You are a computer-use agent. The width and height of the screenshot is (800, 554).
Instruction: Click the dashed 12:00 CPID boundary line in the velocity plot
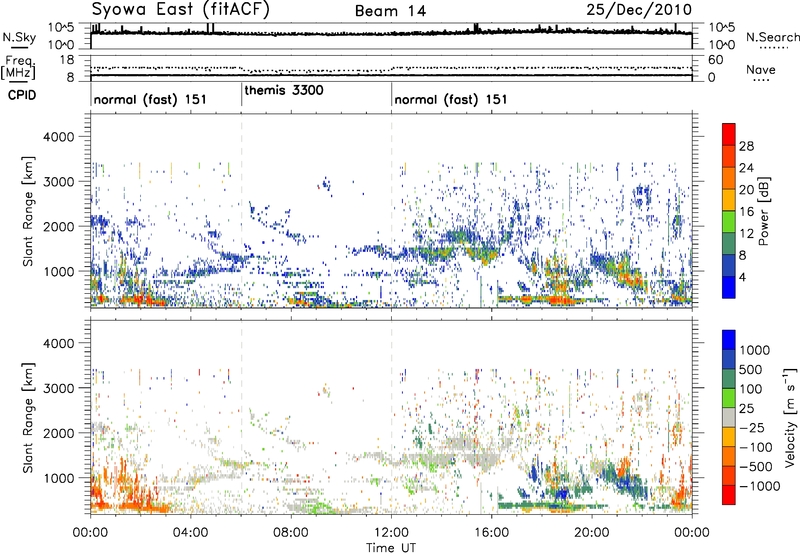(x=391, y=417)
